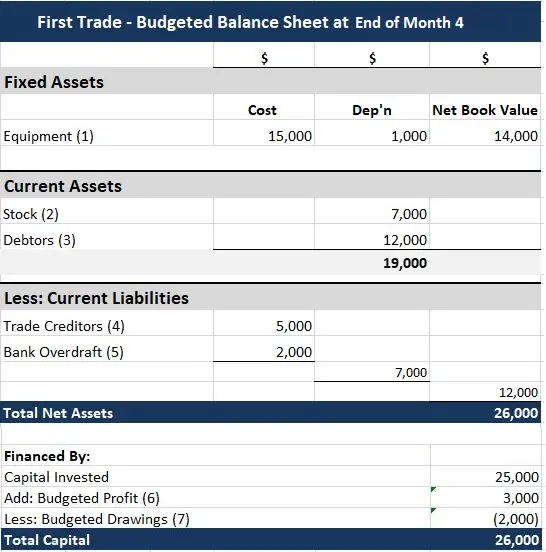Image resolution: width=546 pixels, height=552 pixels.
Task: Click the Equipment cost cell showing 15,000
Action: coord(264,136)
